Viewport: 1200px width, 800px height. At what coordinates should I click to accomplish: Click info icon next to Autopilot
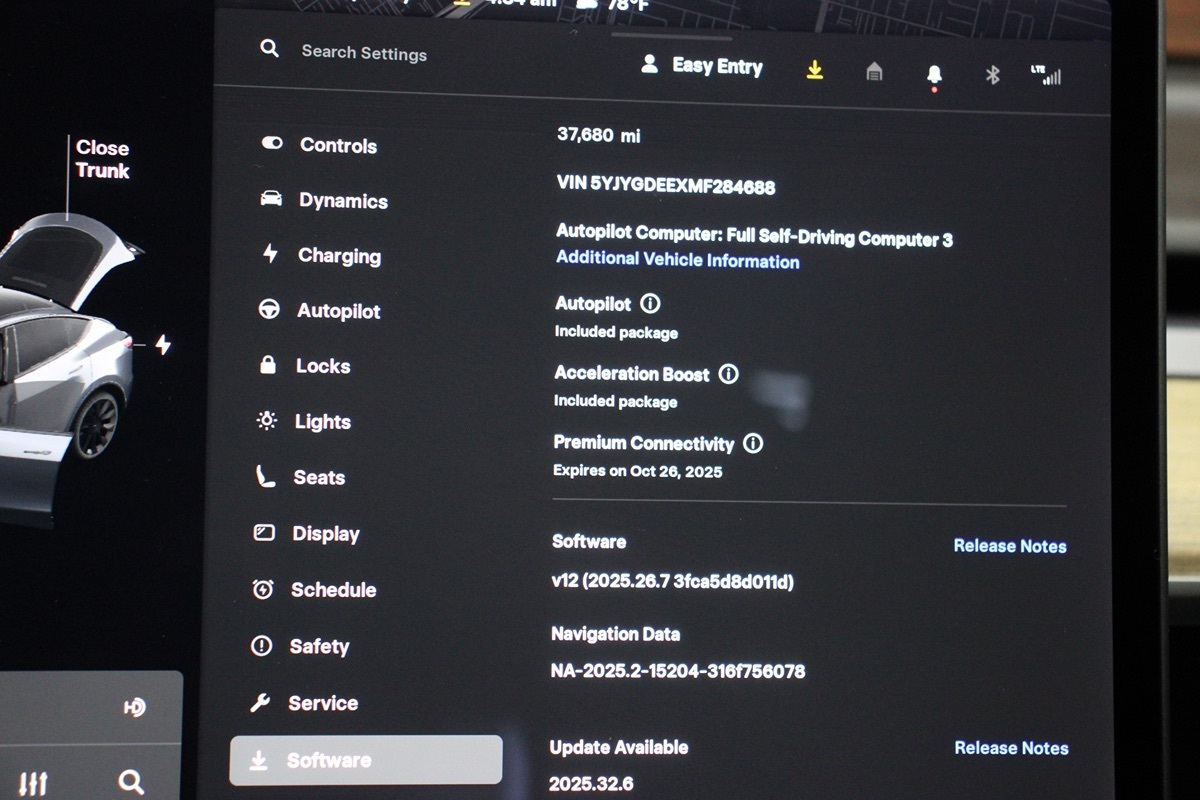coord(650,303)
